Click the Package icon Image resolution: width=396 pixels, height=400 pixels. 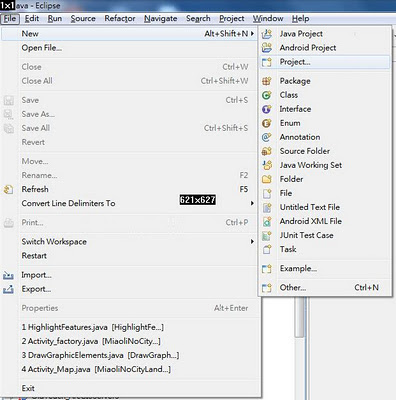click(x=267, y=81)
